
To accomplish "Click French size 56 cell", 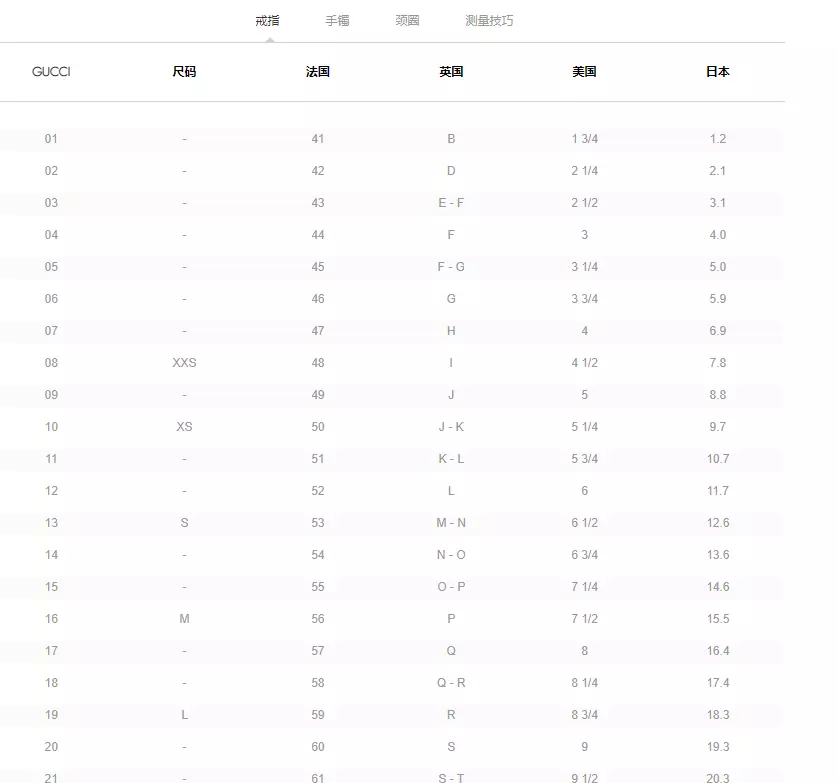I will [318, 619].
